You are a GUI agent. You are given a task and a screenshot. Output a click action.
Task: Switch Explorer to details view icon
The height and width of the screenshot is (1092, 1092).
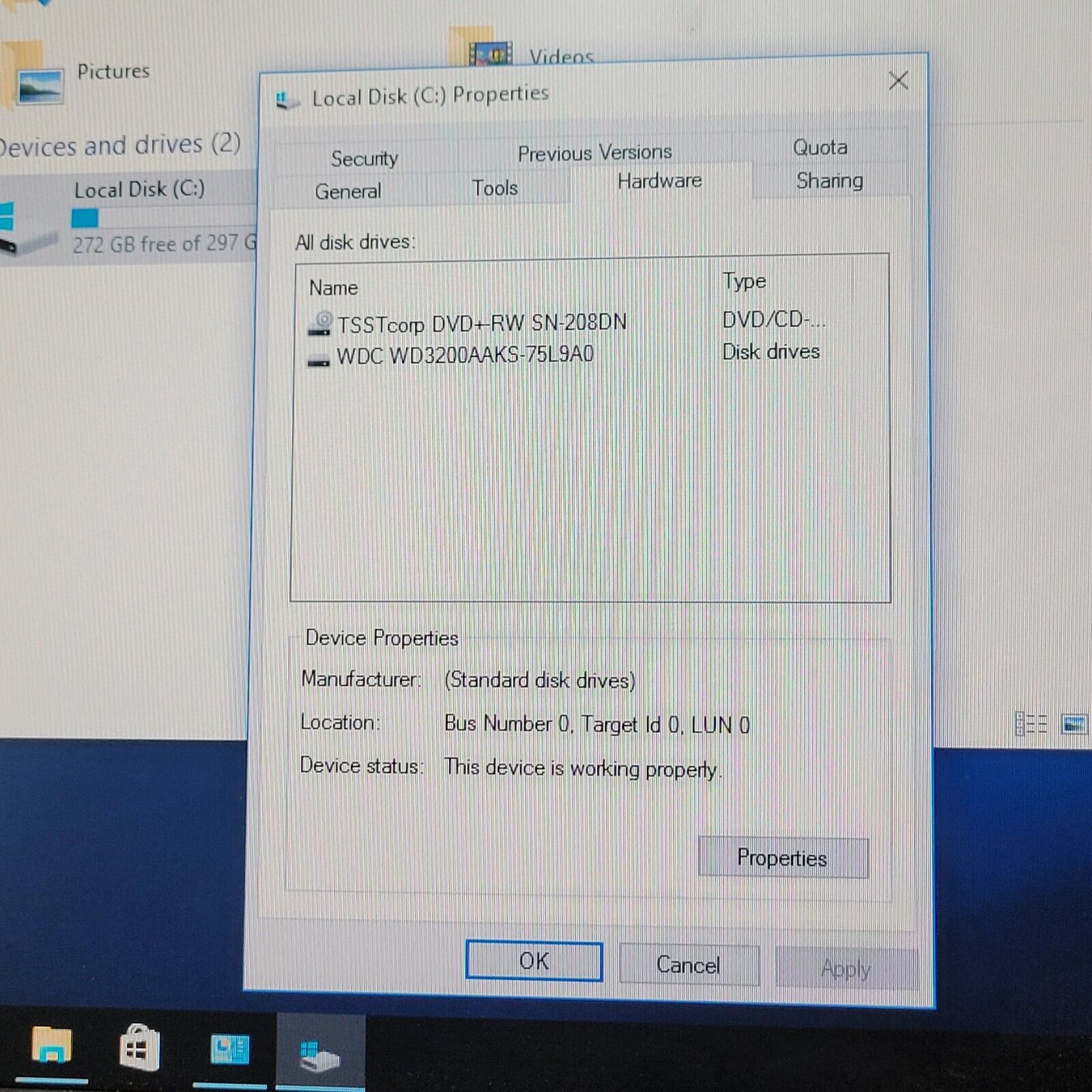tap(1031, 723)
